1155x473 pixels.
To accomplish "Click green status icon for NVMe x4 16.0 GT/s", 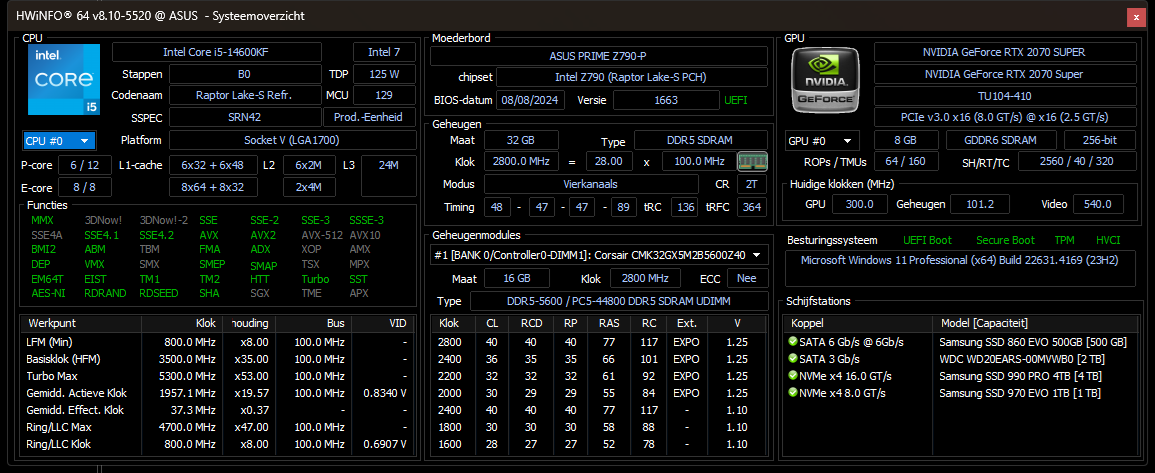I will tap(793, 376).
